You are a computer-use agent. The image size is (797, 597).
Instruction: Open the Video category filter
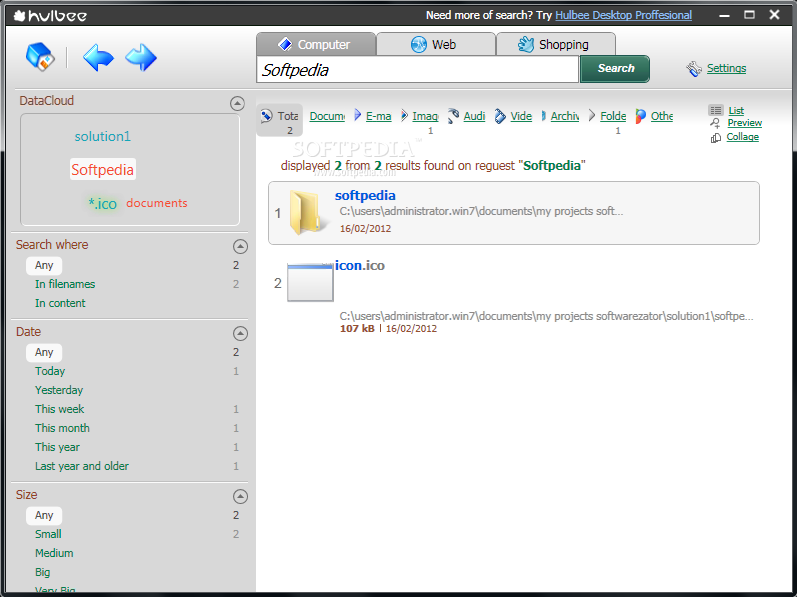click(x=521, y=116)
